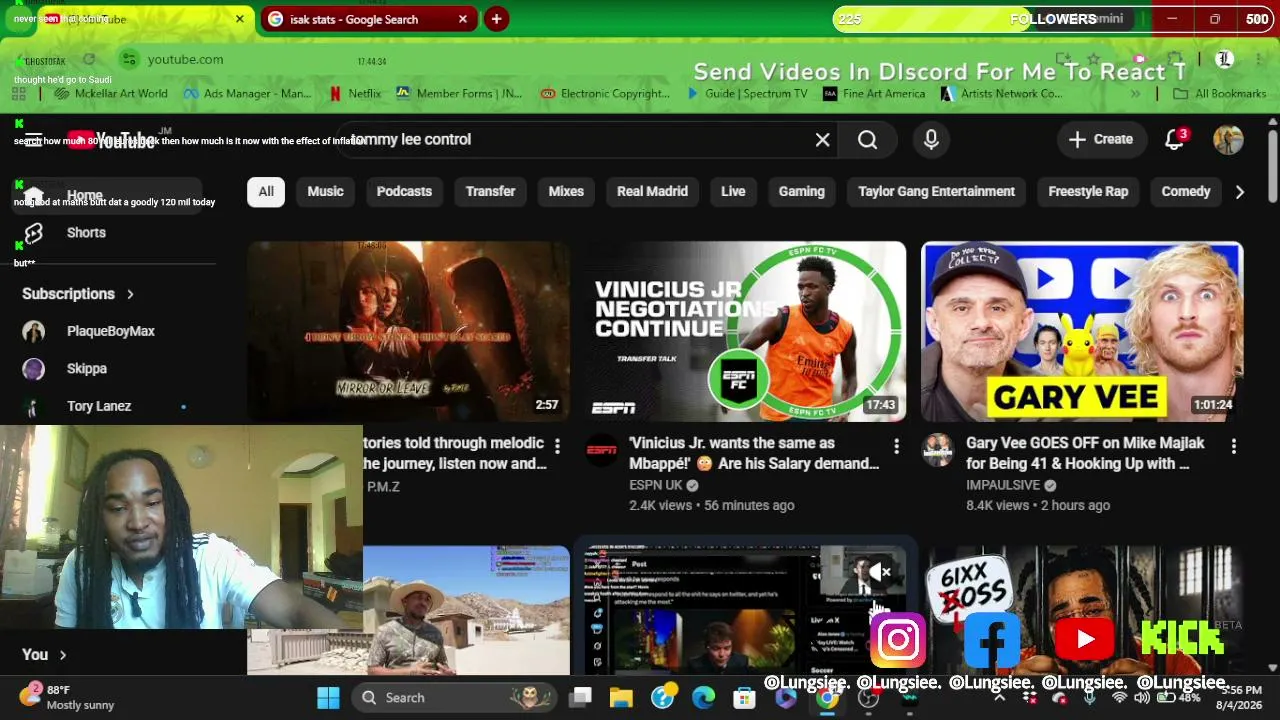The width and height of the screenshot is (1280, 720).
Task: Open more options for the Gary Vee video
Action: pos(1233,446)
